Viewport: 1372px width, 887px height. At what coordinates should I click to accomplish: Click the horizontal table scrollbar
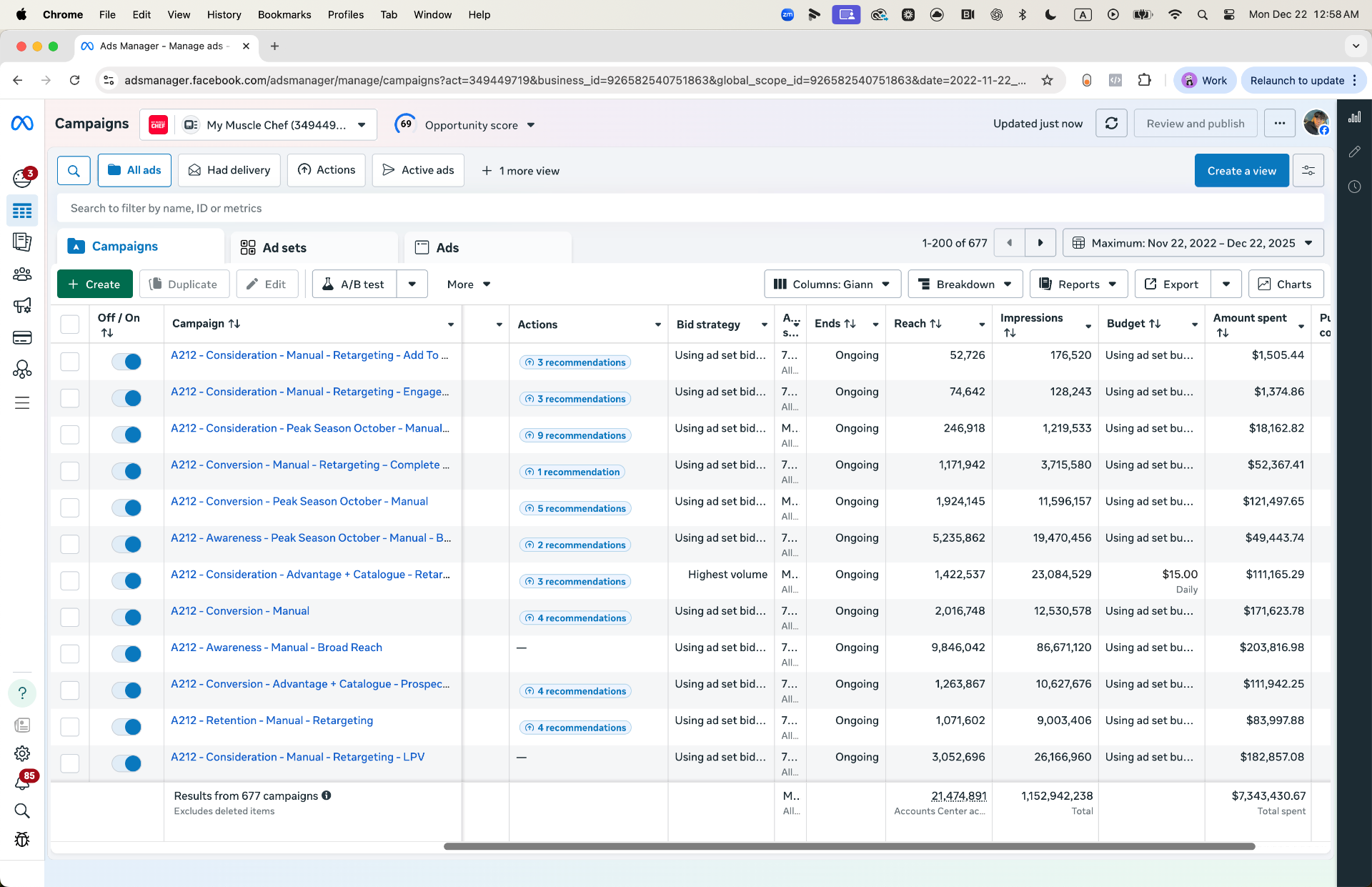click(849, 846)
